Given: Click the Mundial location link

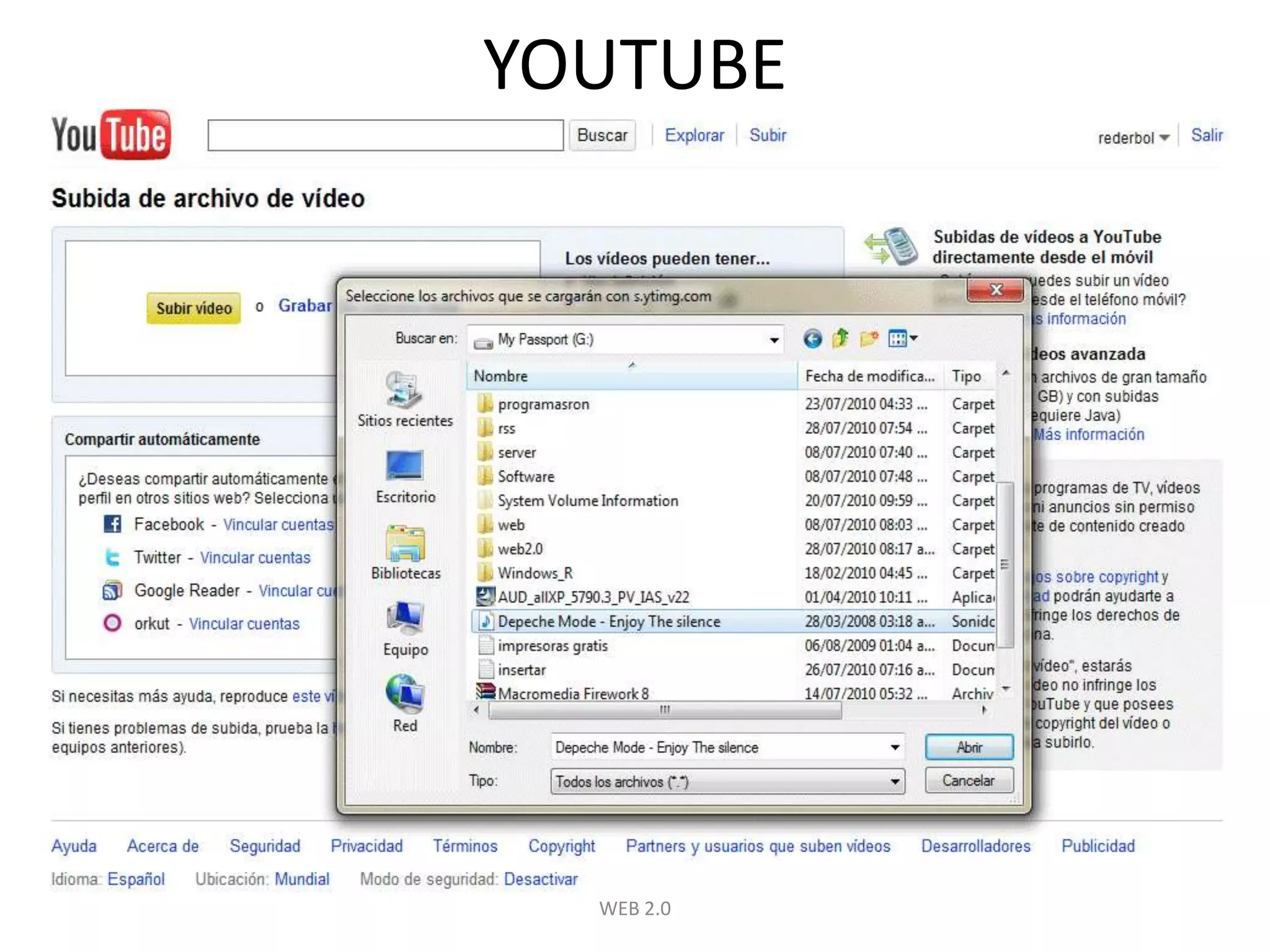Looking at the screenshot, I should click(302, 879).
